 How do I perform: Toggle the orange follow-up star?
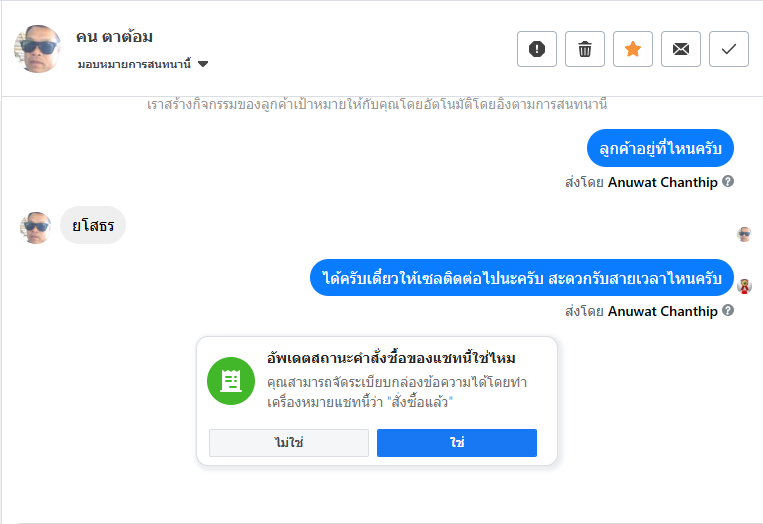pos(633,49)
